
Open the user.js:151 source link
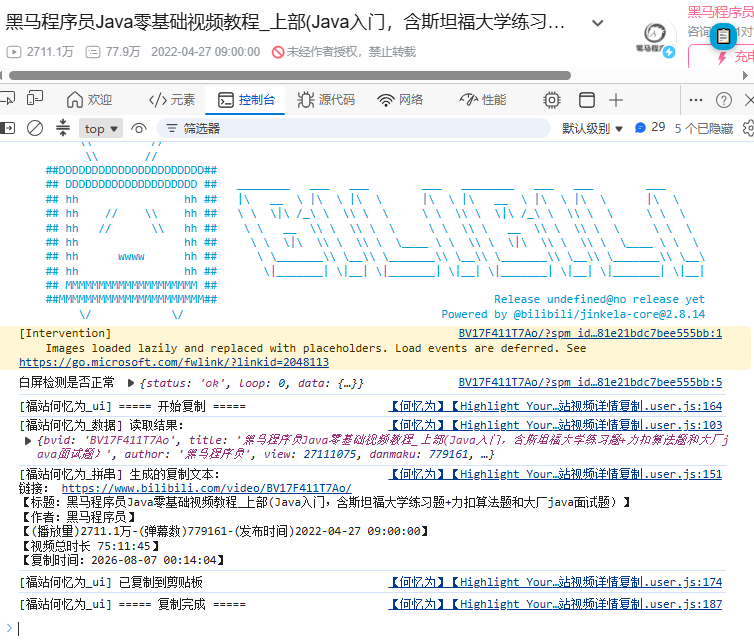click(x=555, y=474)
